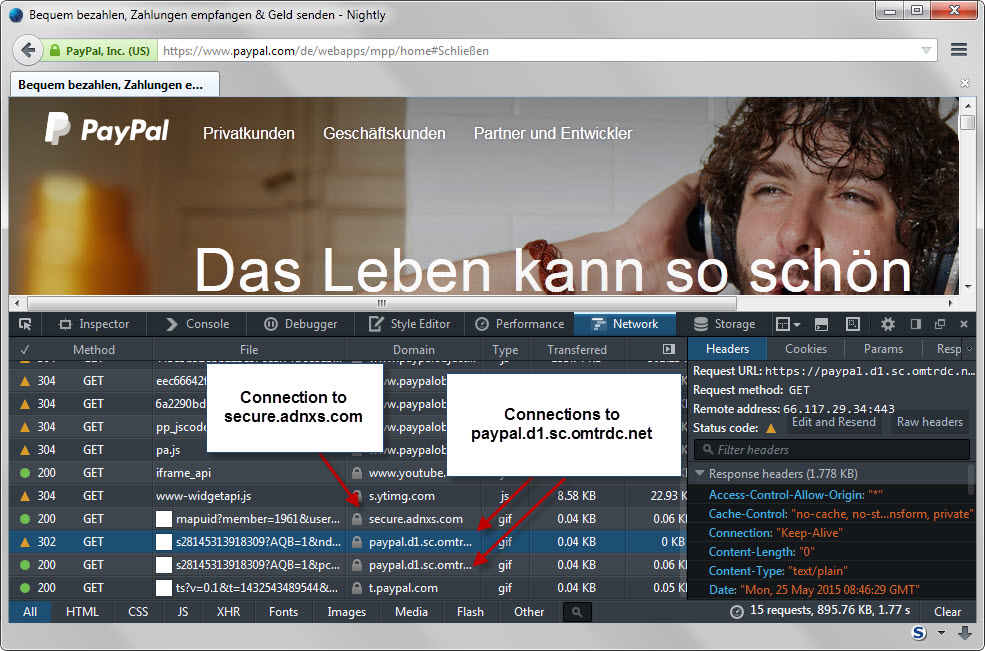Open the Geschäftskunden navigation link
This screenshot has height=651, width=985.
pos(384,133)
